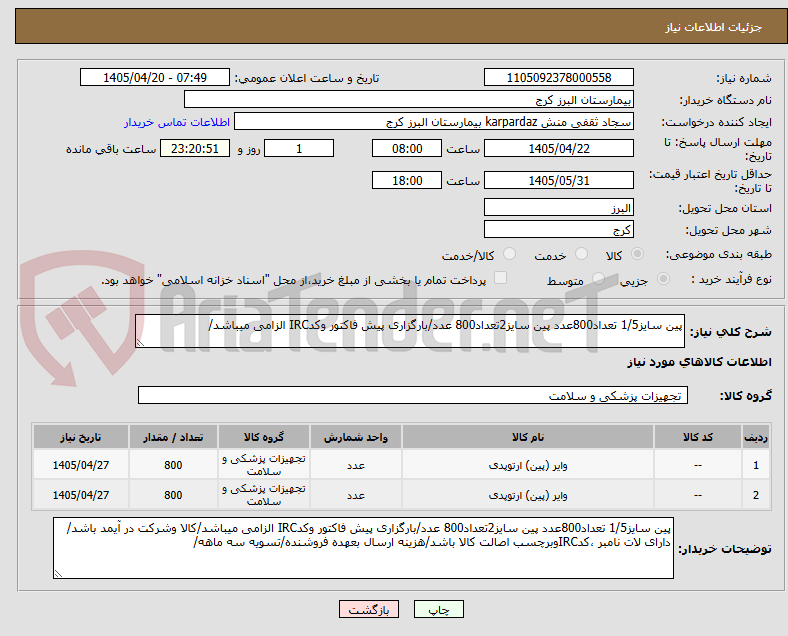Click the بازگشت (back) button
788x636 pixels.
coord(369,609)
